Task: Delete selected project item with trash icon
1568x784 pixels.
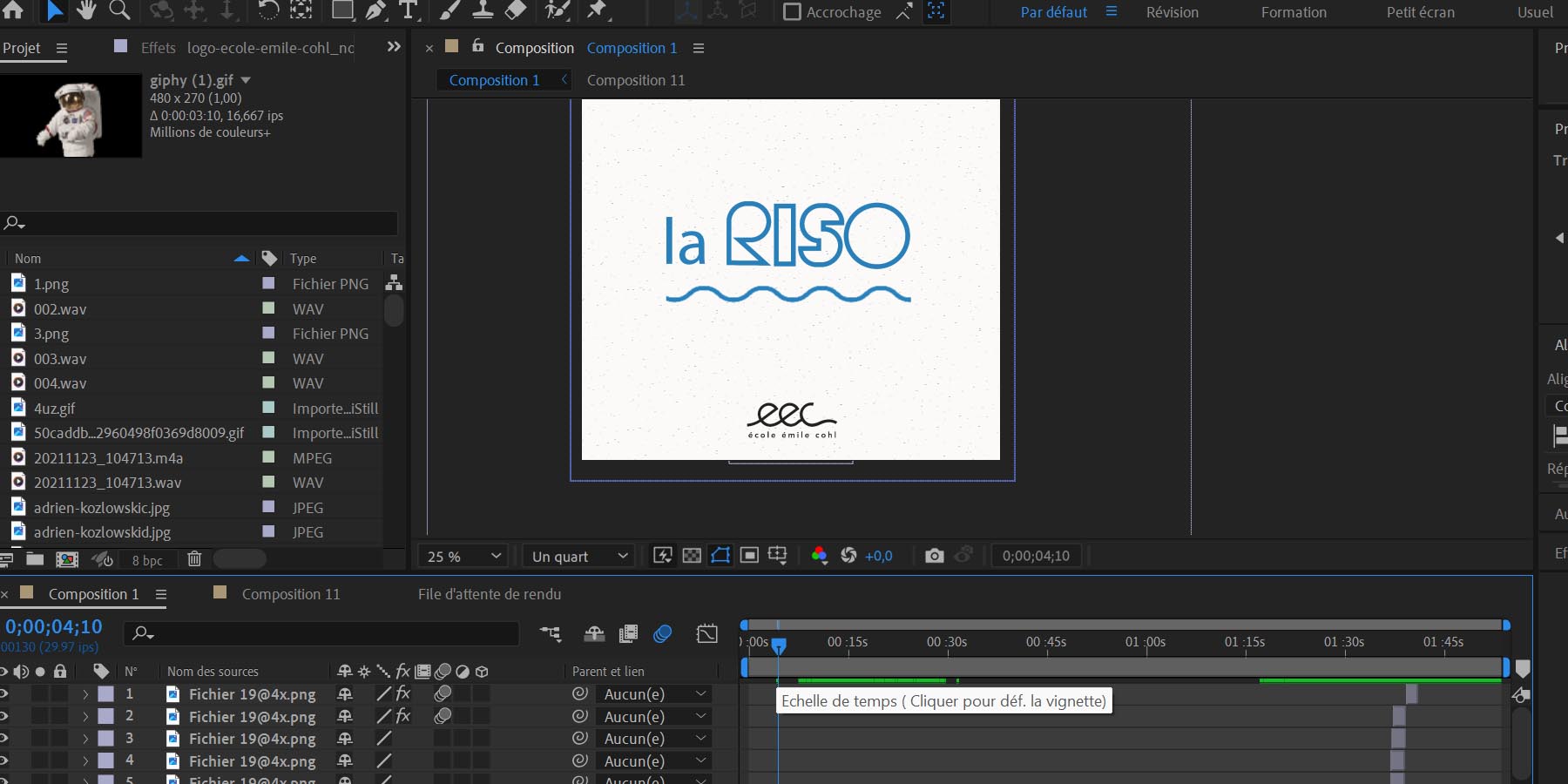Action: 194,559
